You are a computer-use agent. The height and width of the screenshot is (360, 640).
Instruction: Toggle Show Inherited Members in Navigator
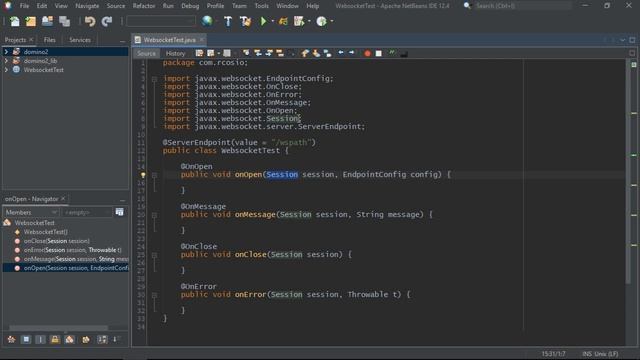pyautogui.click(x=11, y=340)
